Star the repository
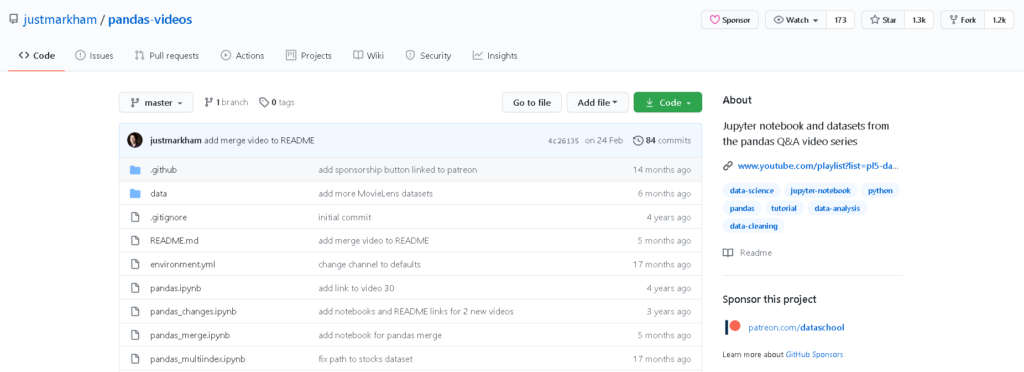 coord(883,20)
